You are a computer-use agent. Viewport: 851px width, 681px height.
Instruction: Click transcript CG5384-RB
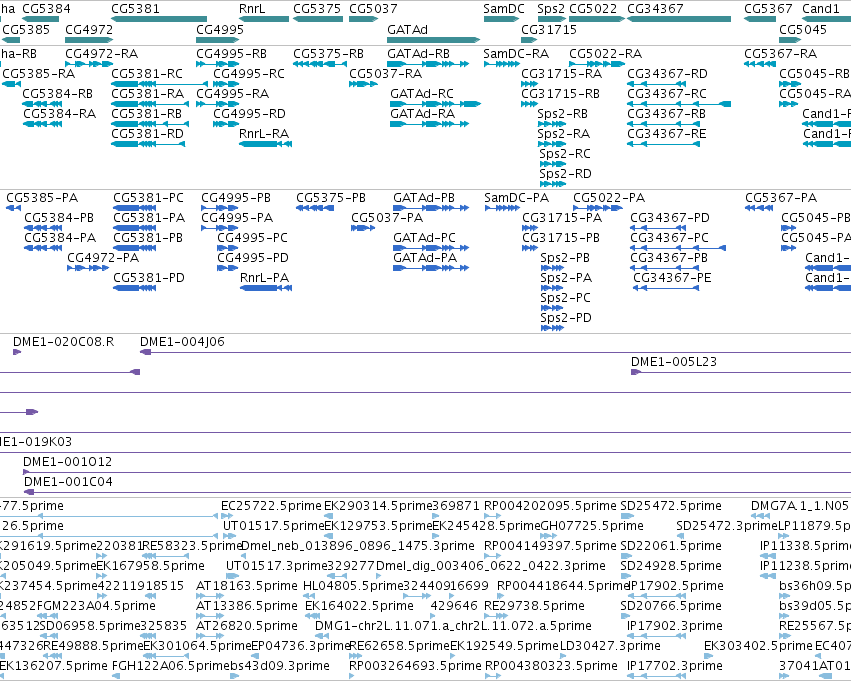(58, 94)
